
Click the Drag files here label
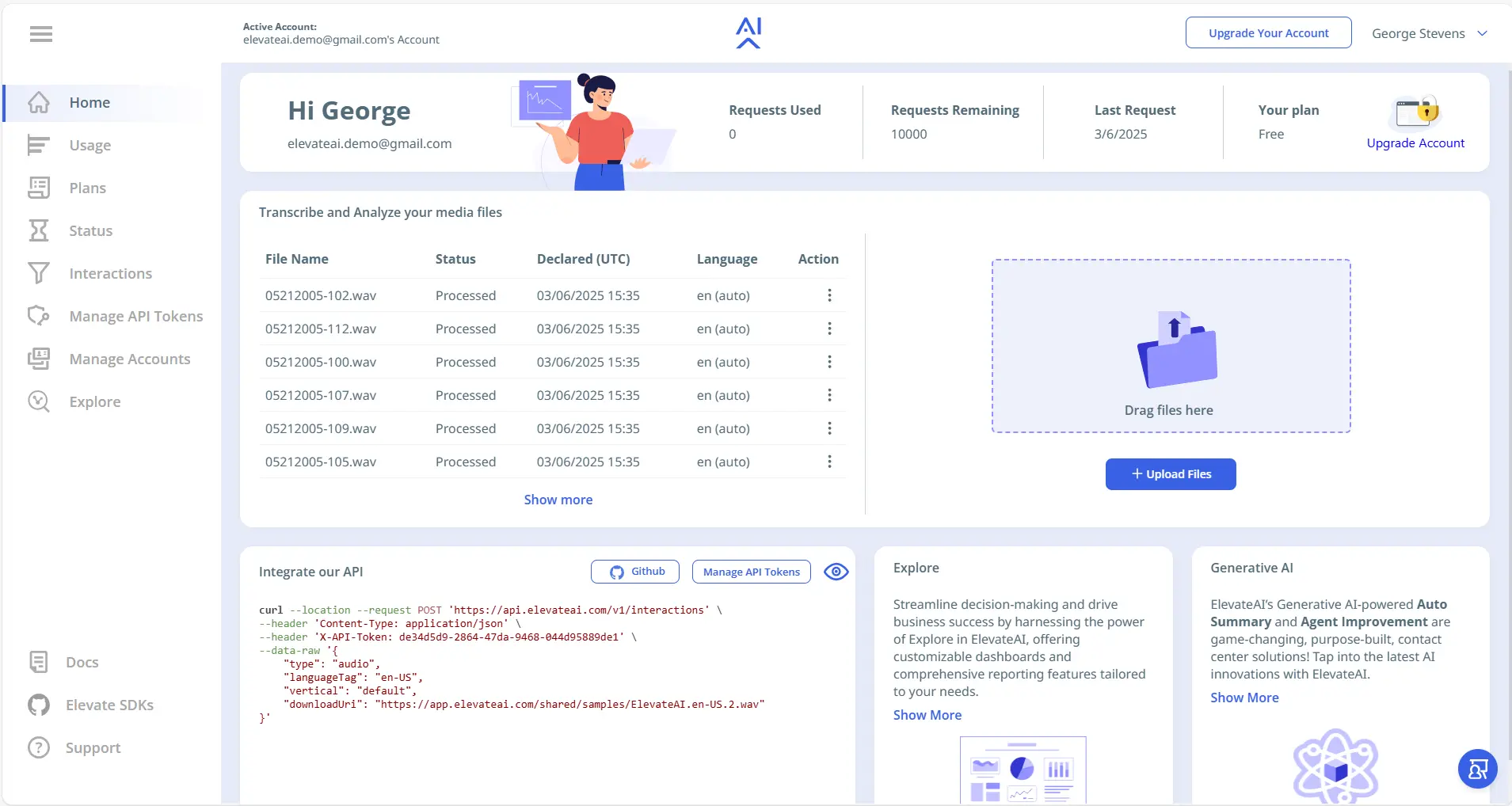point(1169,410)
